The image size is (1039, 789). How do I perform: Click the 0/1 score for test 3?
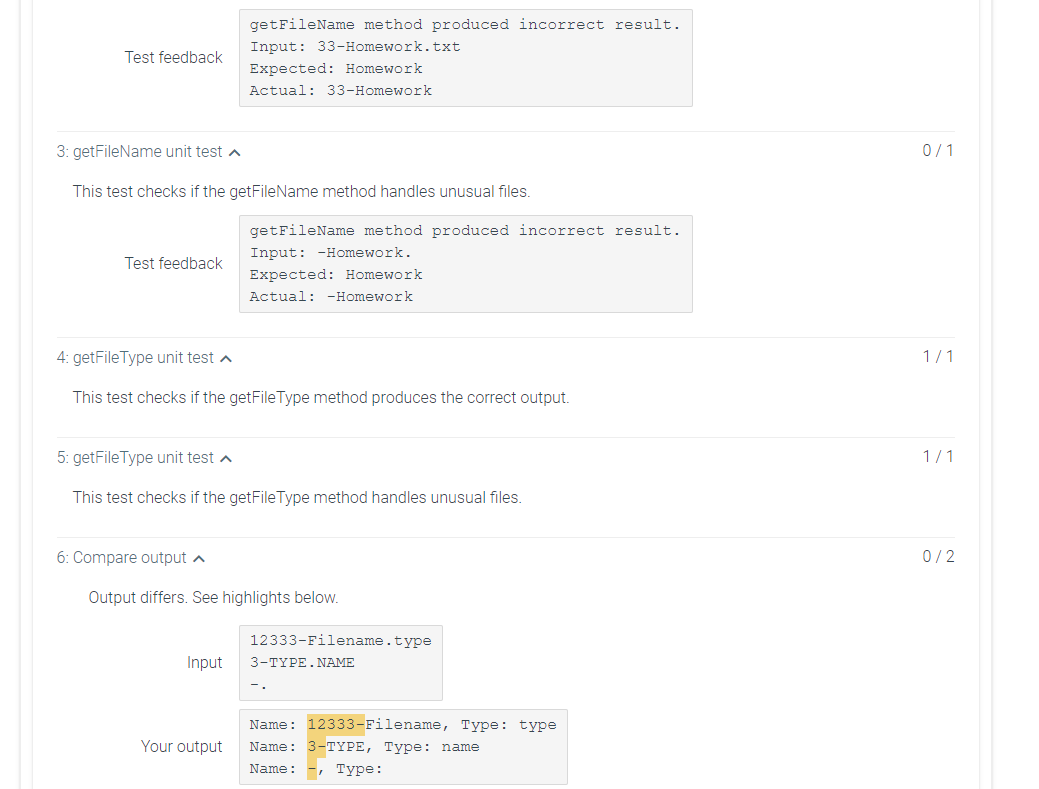(x=938, y=150)
